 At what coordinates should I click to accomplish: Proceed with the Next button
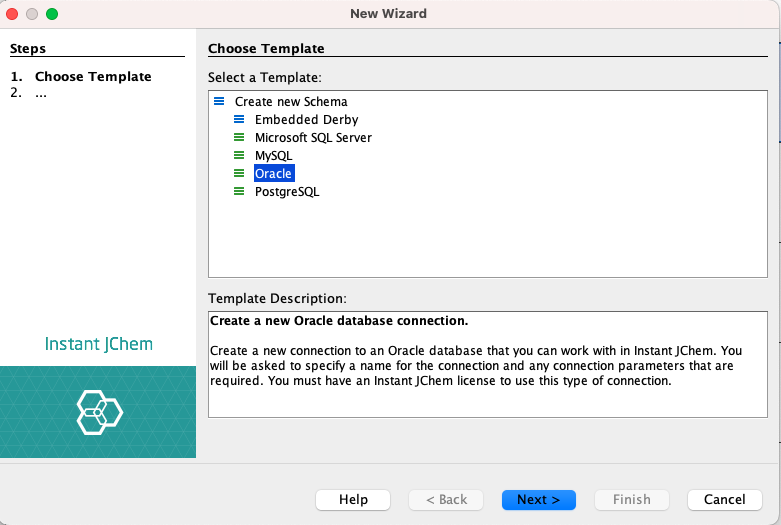point(538,499)
